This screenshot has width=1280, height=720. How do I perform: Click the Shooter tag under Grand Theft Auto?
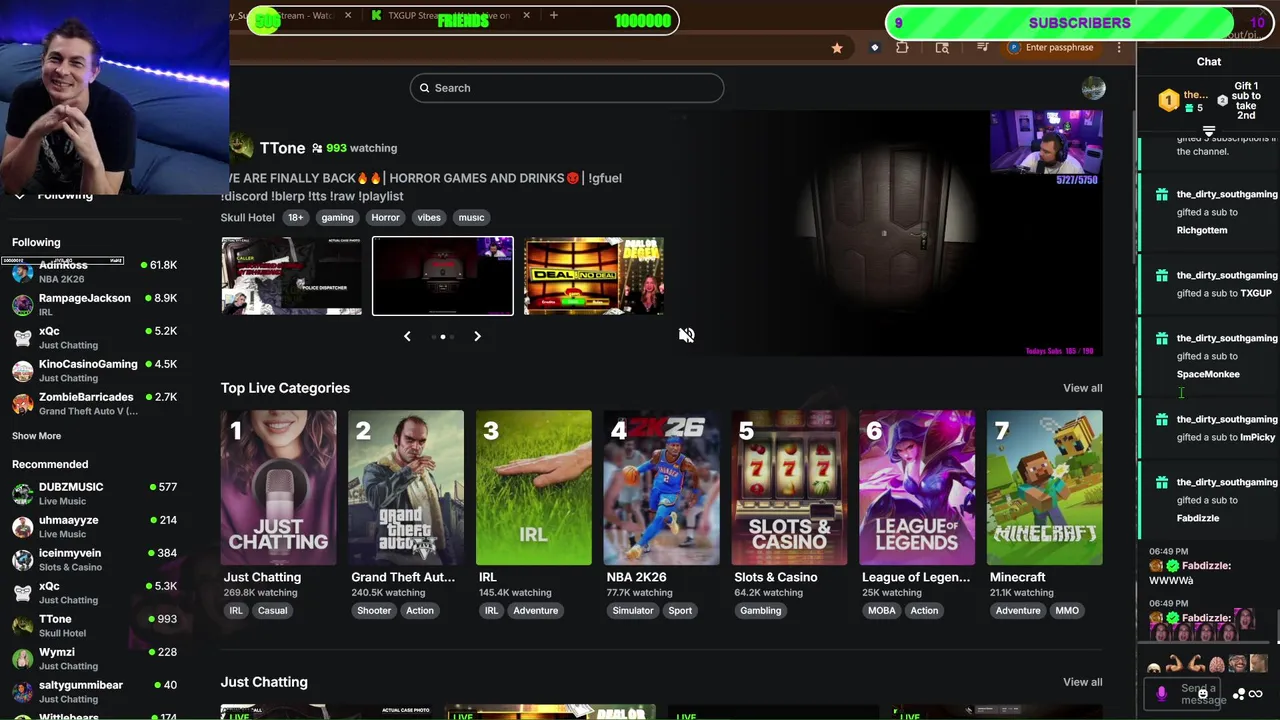click(374, 611)
